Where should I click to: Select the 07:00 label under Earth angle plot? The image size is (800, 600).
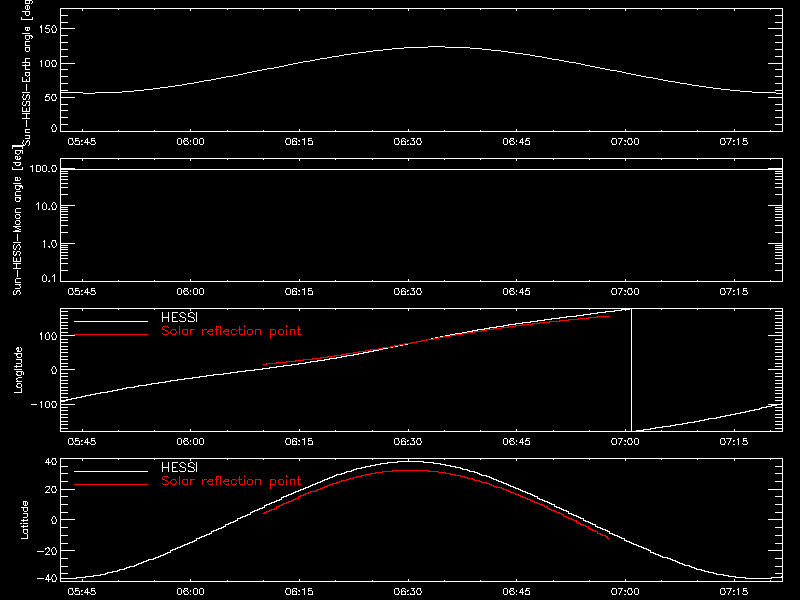point(625,142)
